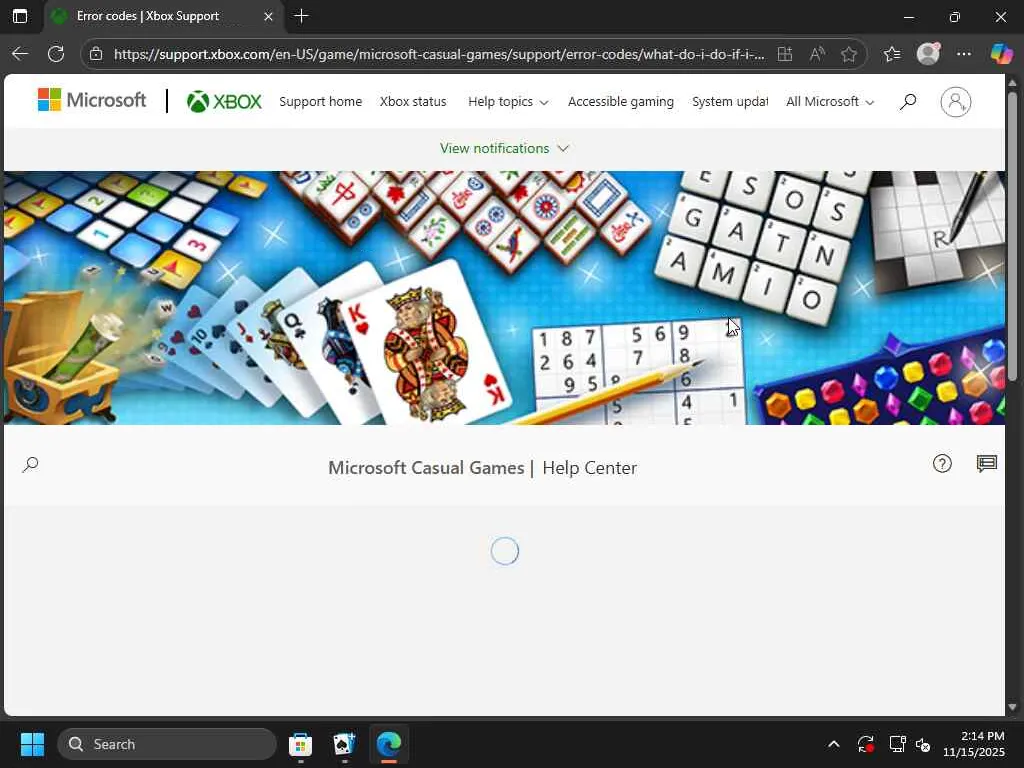Click the taskbar Search box

click(167, 744)
